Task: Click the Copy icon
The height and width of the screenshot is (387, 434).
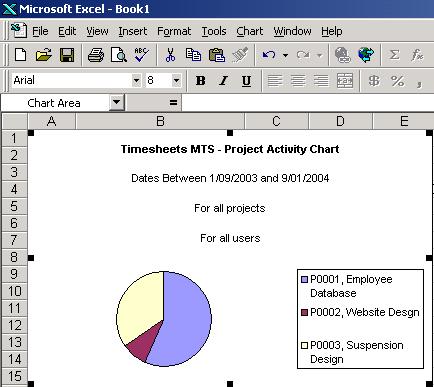Action: (x=193, y=55)
